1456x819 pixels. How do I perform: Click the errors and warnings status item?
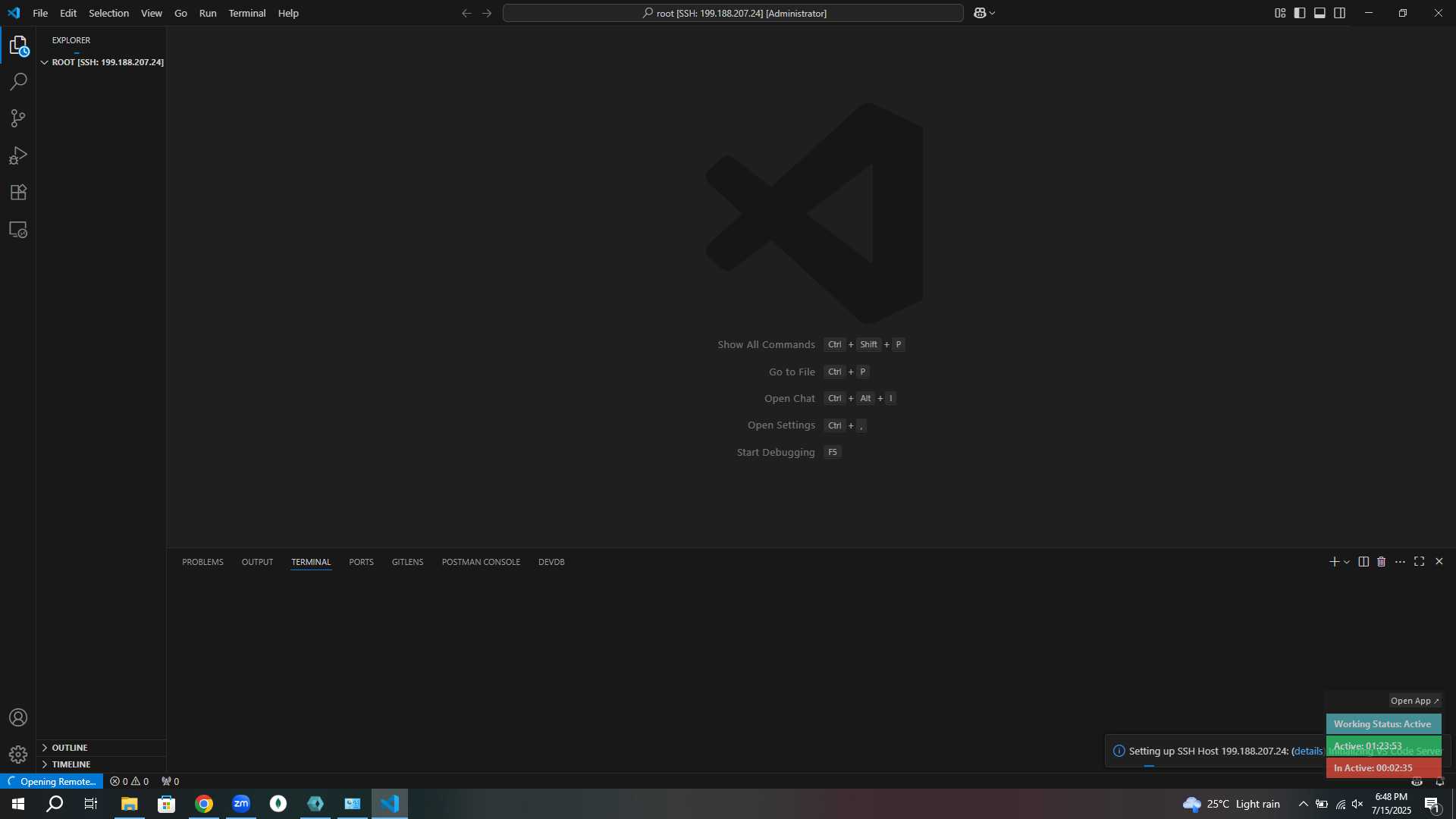129,782
